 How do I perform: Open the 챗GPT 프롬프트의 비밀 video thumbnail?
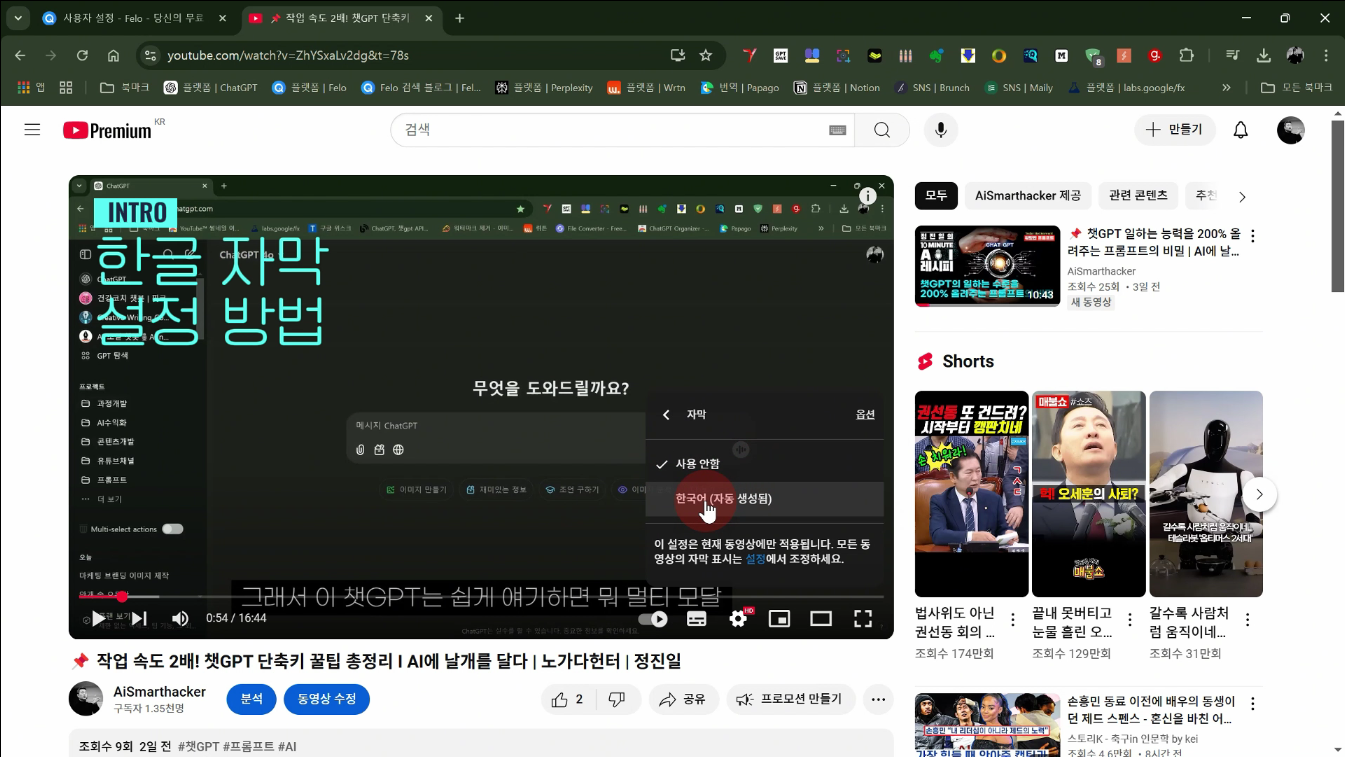[987, 266]
